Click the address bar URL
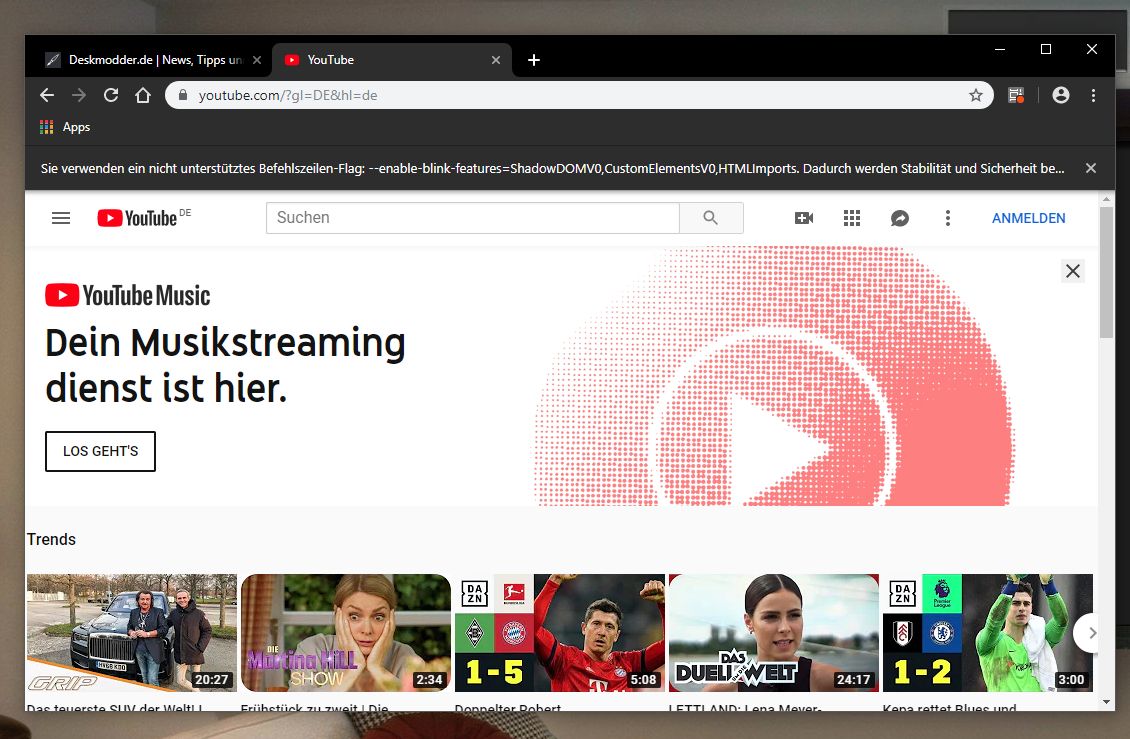 (288, 95)
